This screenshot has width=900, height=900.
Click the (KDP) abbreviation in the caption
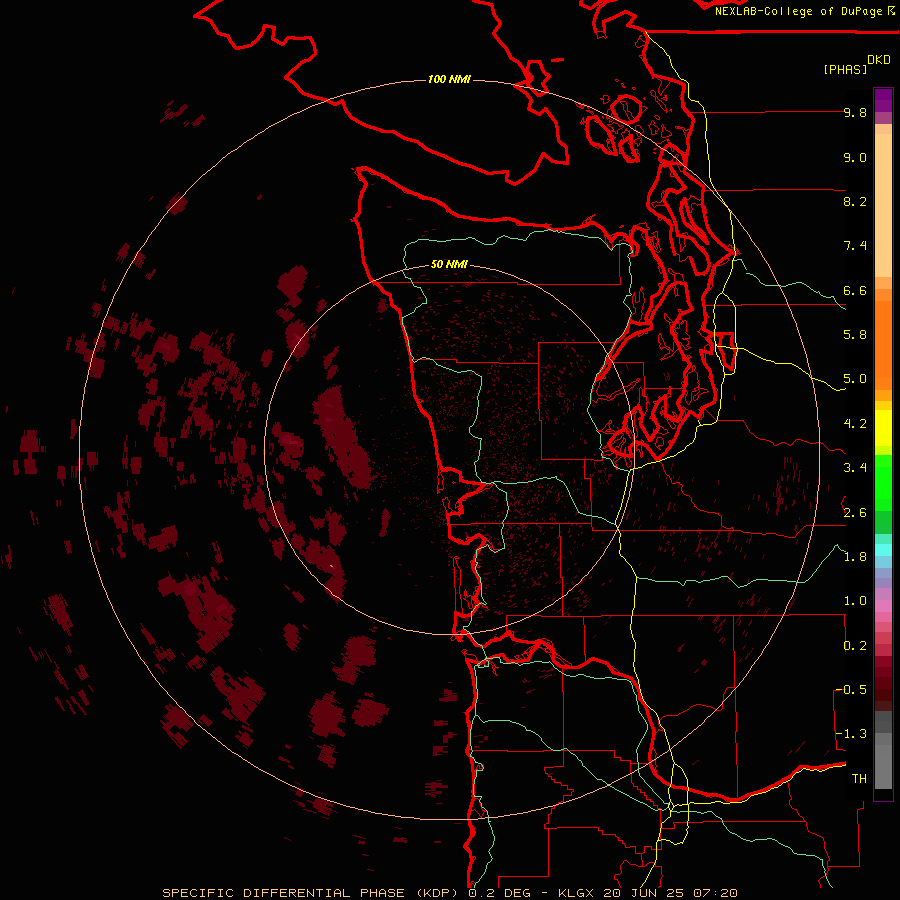(437, 893)
